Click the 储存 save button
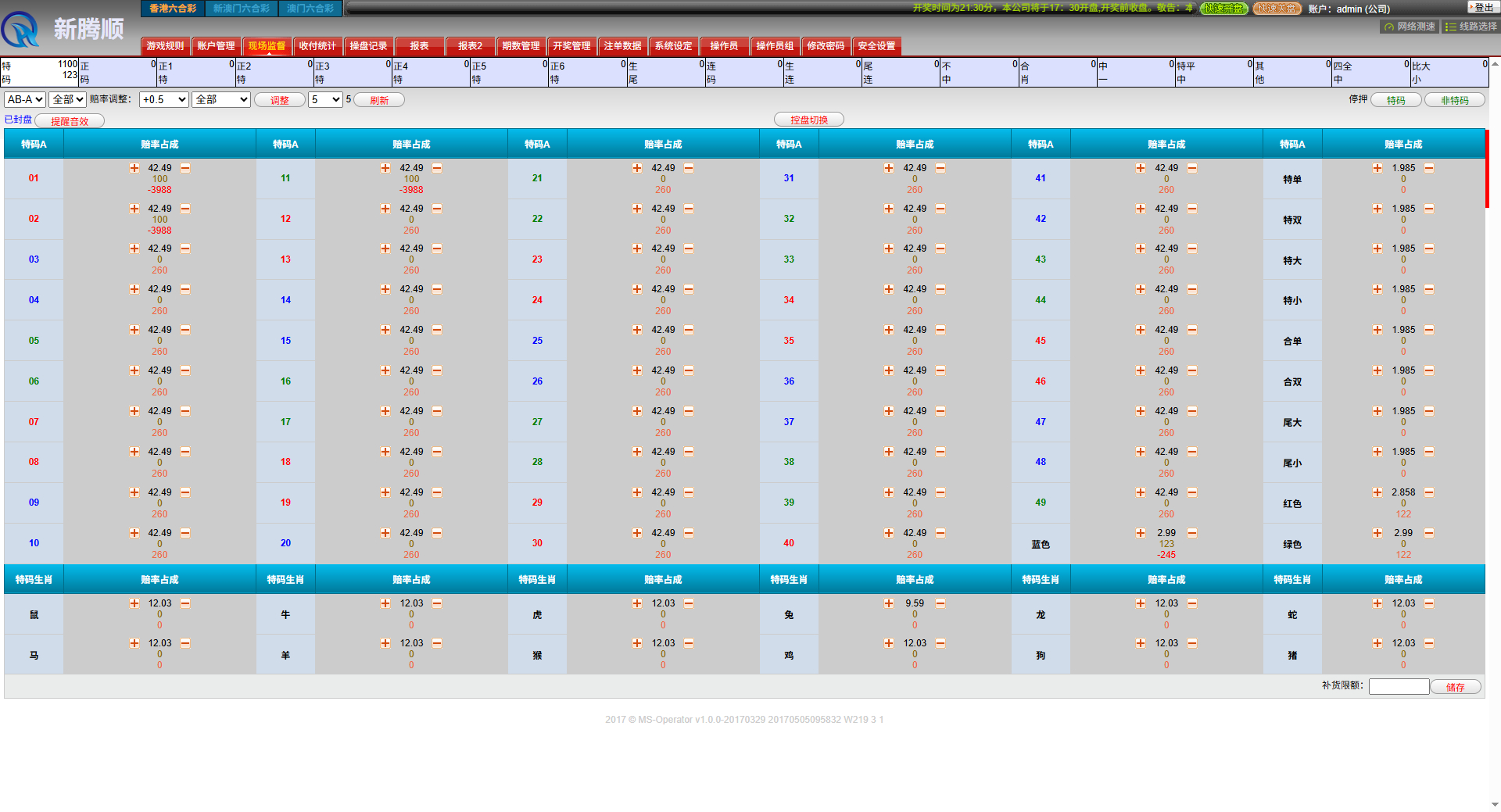 pyautogui.click(x=1455, y=687)
